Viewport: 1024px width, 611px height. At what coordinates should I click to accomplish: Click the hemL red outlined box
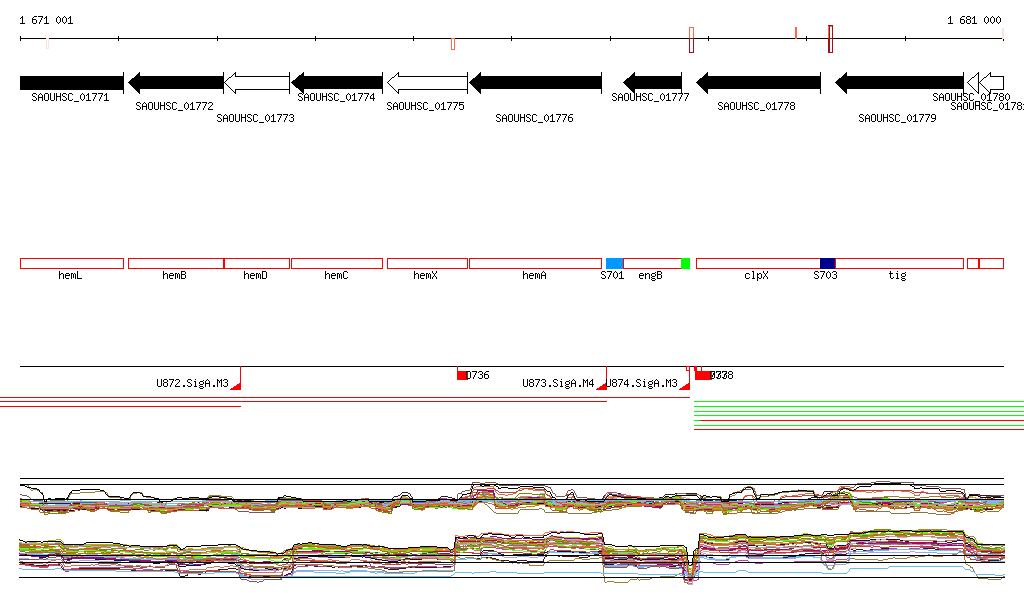click(72, 264)
